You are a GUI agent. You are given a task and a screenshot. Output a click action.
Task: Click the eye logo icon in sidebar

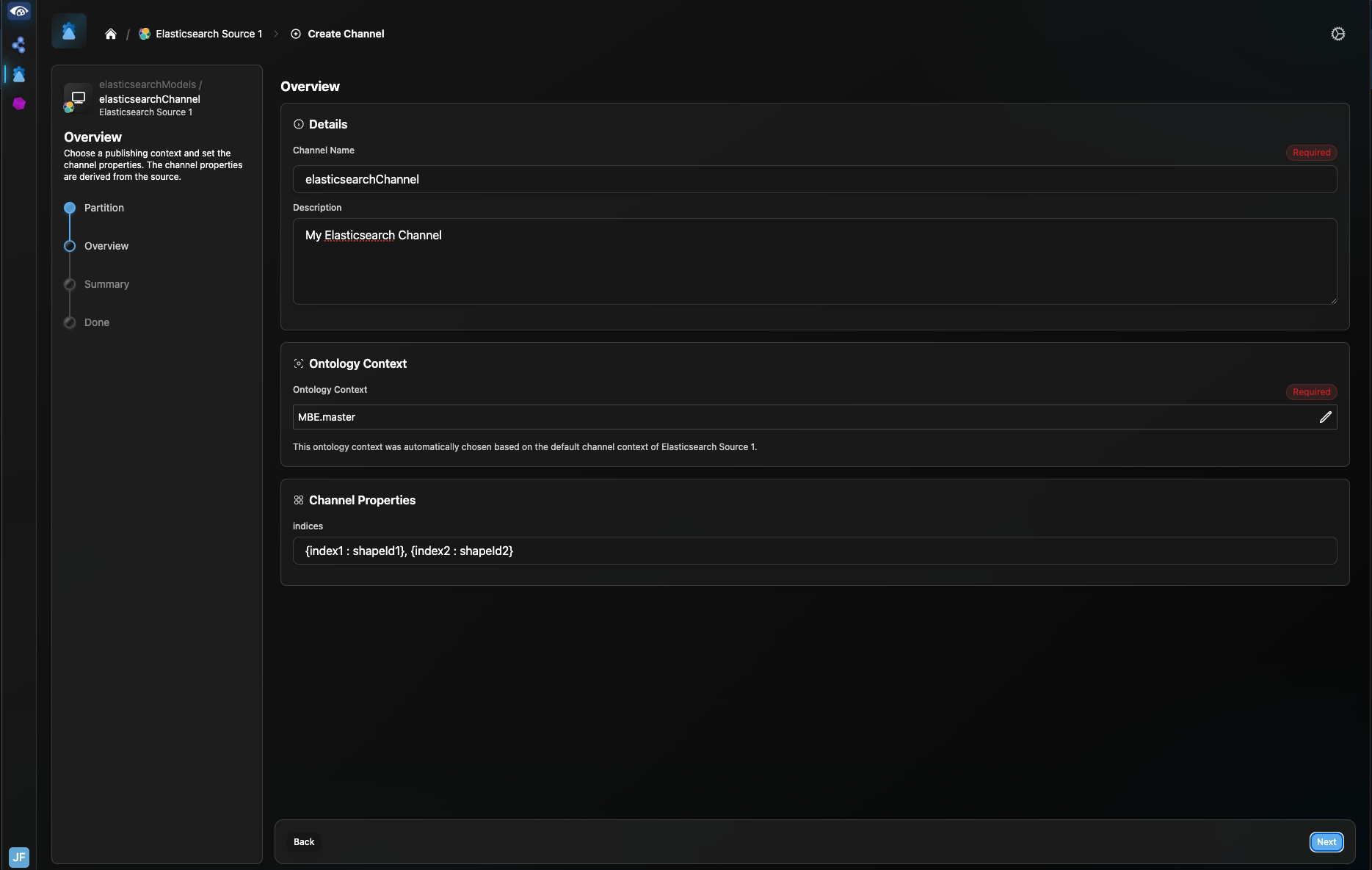19,12
